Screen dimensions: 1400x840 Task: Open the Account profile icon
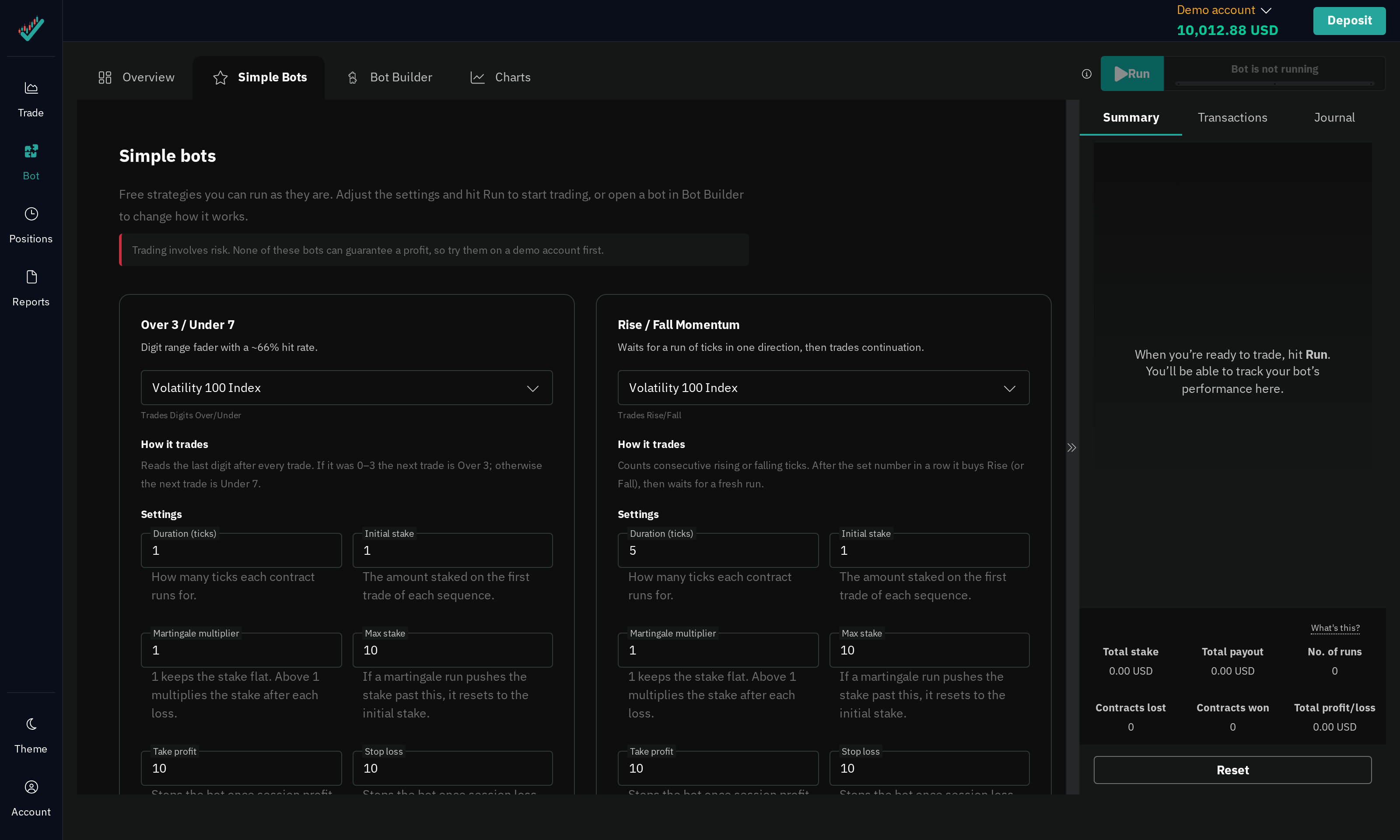click(31, 787)
